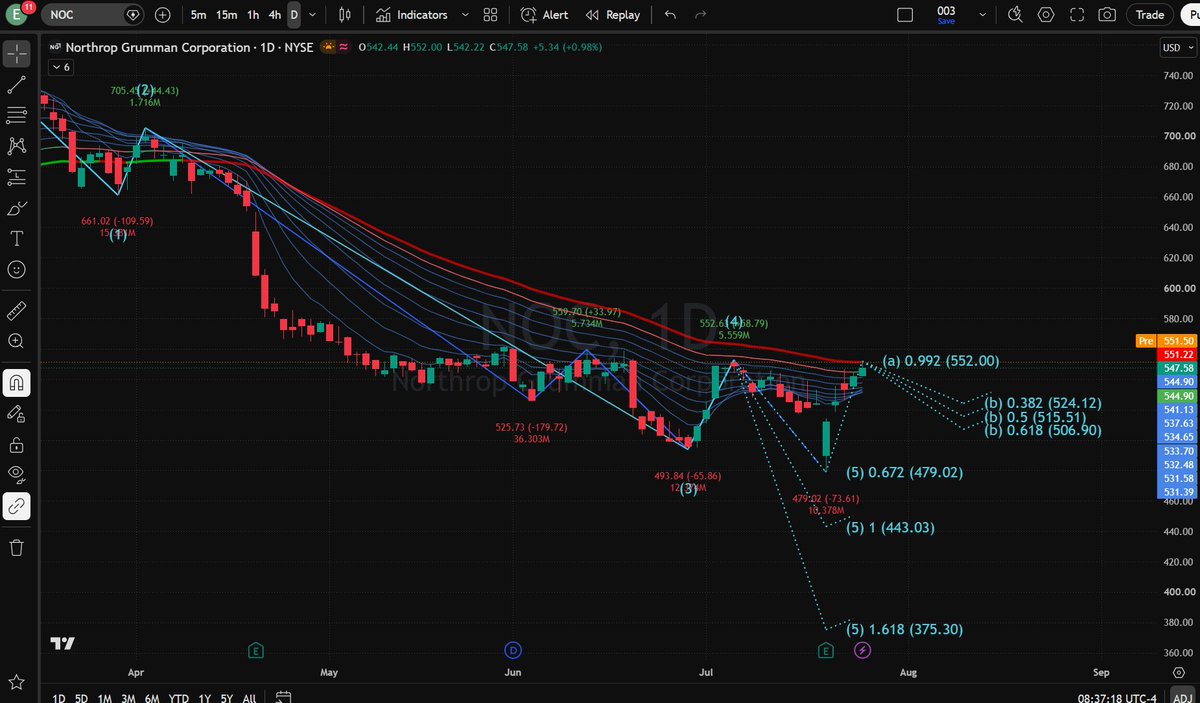Select the zoom in tool
The height and width of the screenshot is (703, 1200).
point(16,340)
